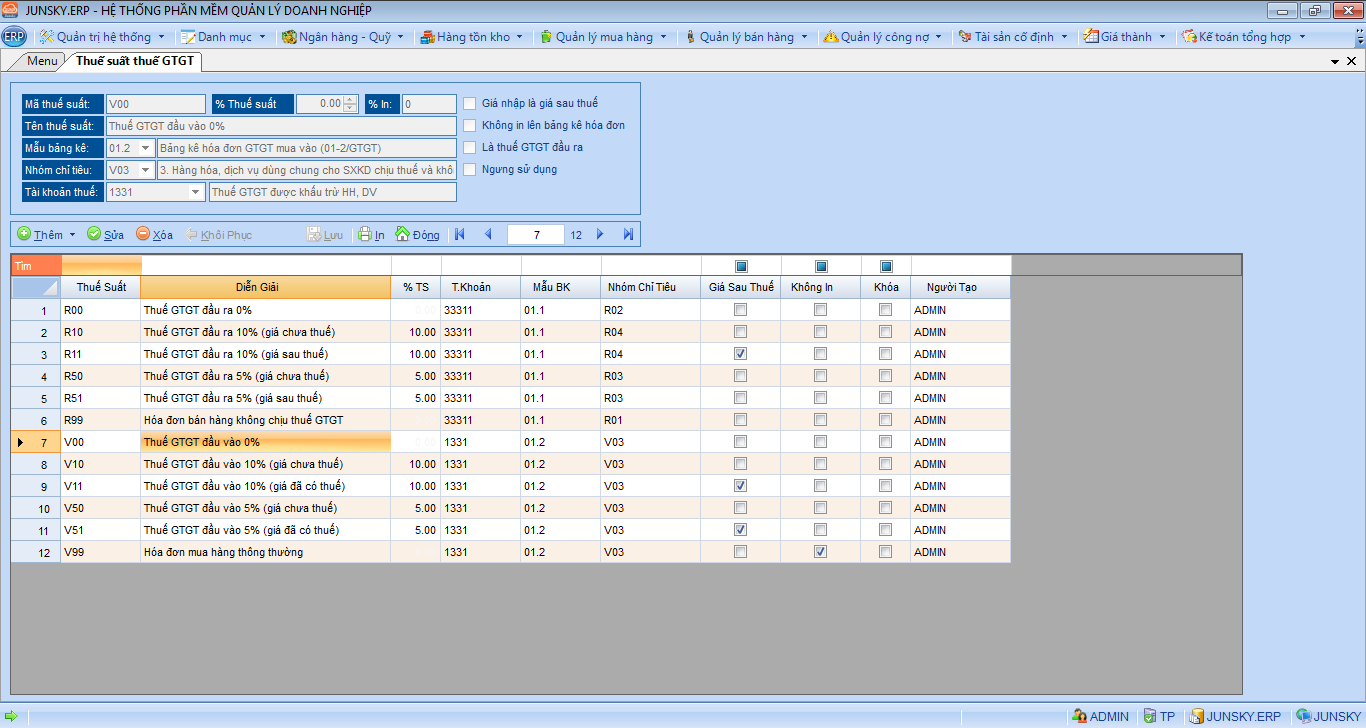Open the Nhóm chỉ tiêu dropdown
1366x728 pixels.
[x=146, y=170]
